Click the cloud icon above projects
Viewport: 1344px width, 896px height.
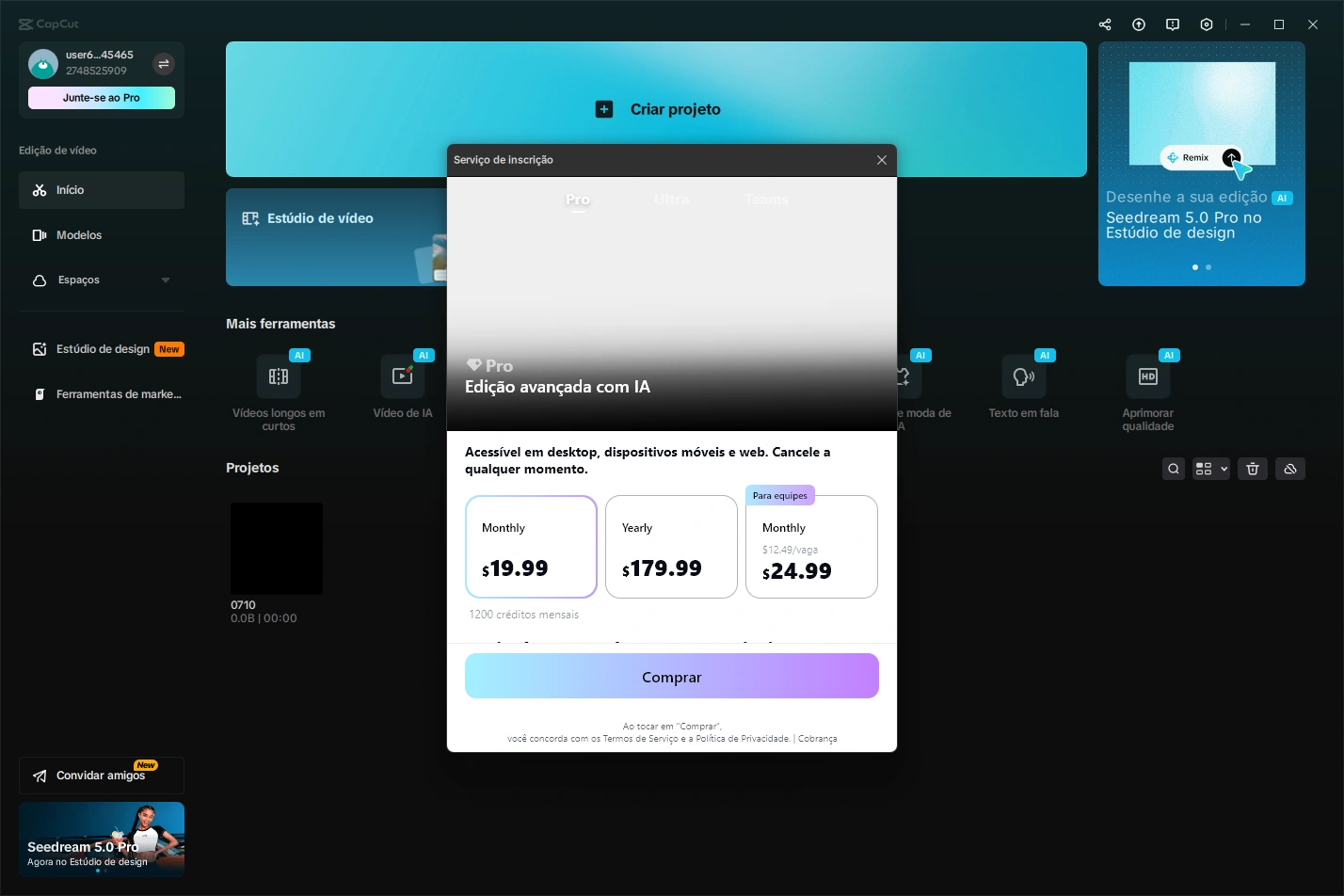pyautogui.click(x=1290, y=469)
